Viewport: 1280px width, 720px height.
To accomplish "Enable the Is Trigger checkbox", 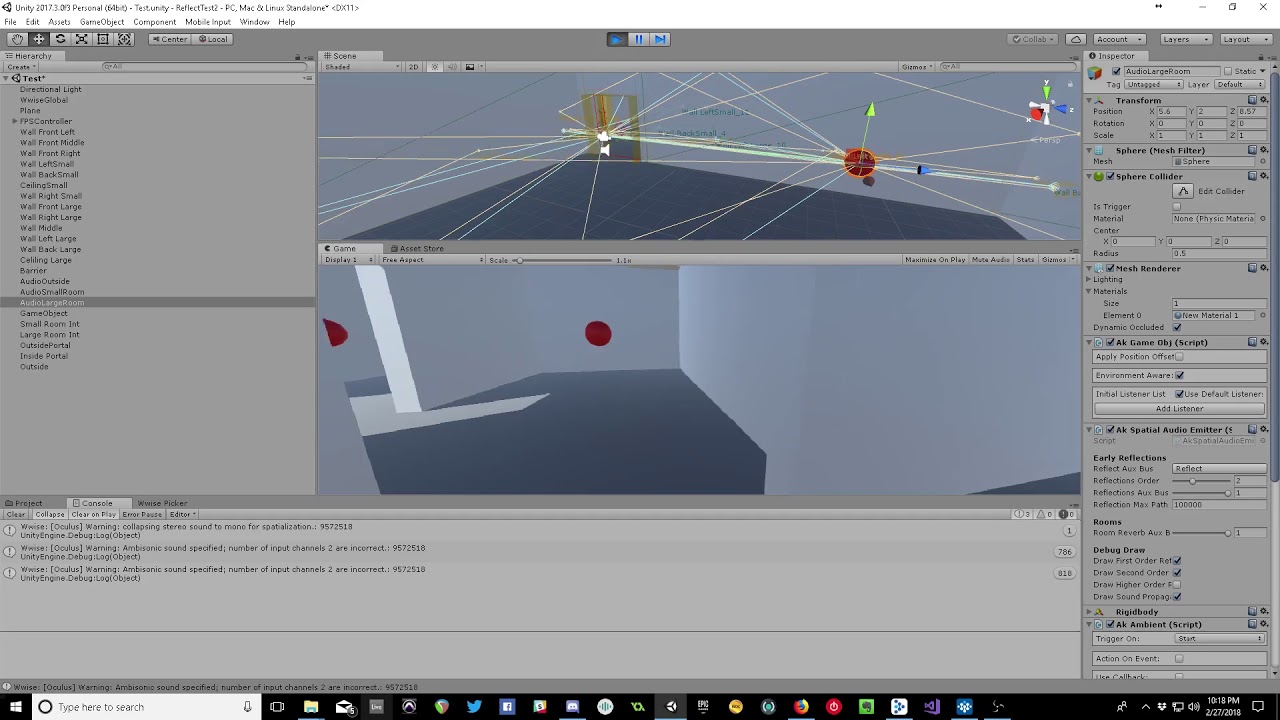I will pos(1177,207).
